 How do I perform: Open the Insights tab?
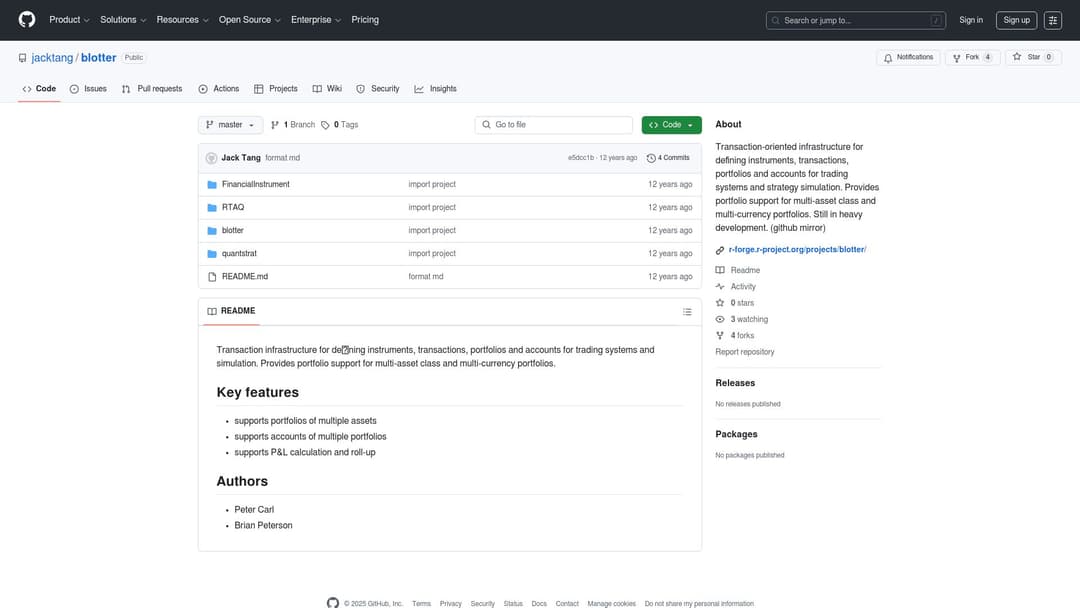pyautogui.click(x=435, y=89)
